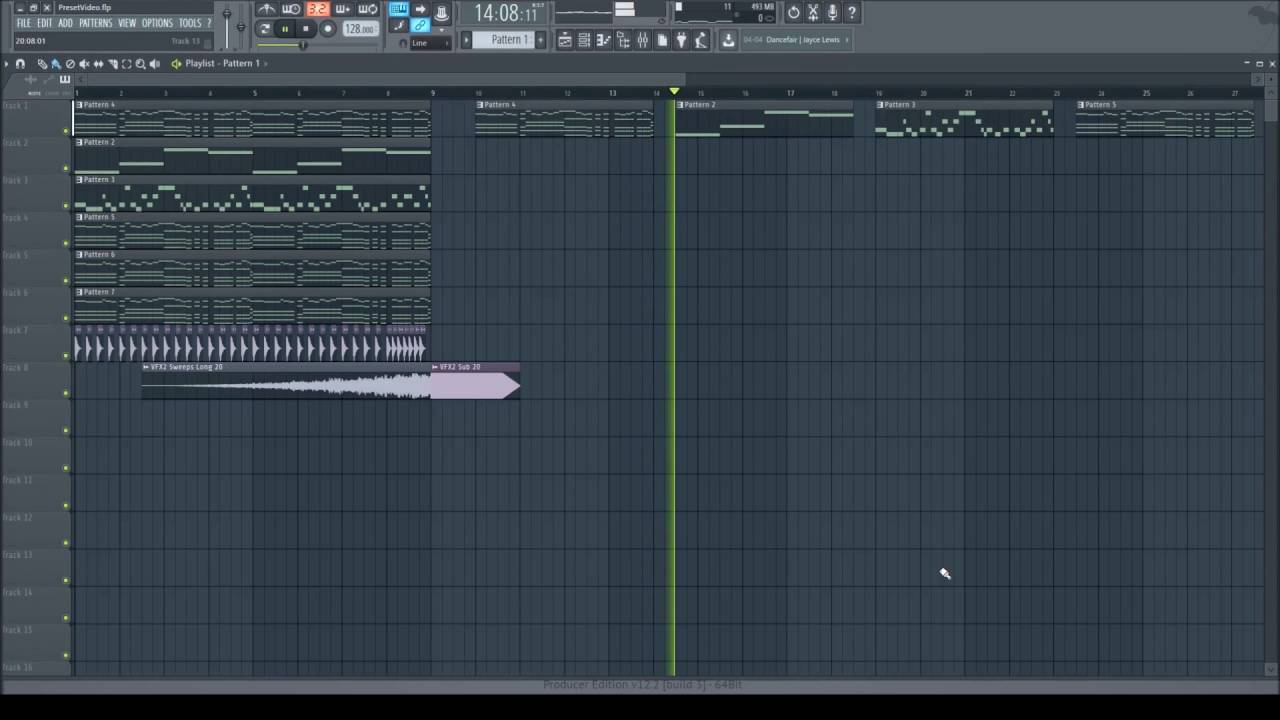Image resolution: width=1280 pixels, height=720 pixels.
Task: Mute Track 4 via its green dot
Action: pyautogui.click(x=67, y=243)
